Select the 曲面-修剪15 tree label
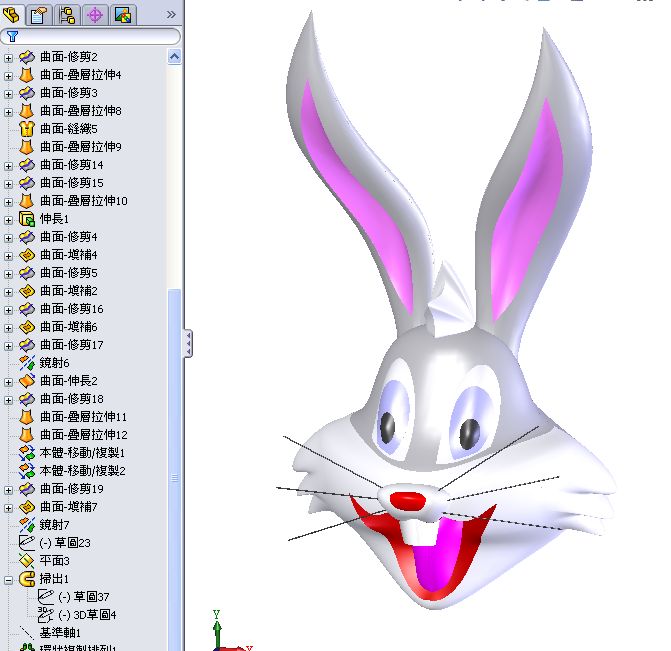Screen dimensions: 671x651 click(71, 183)
